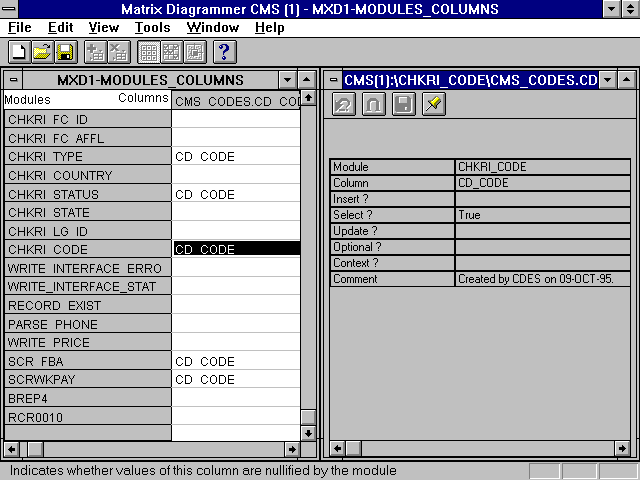Viewport: 640px width, 480px height.
Task: Toggle the Select ? property value field
Action: tap(542, 215)
